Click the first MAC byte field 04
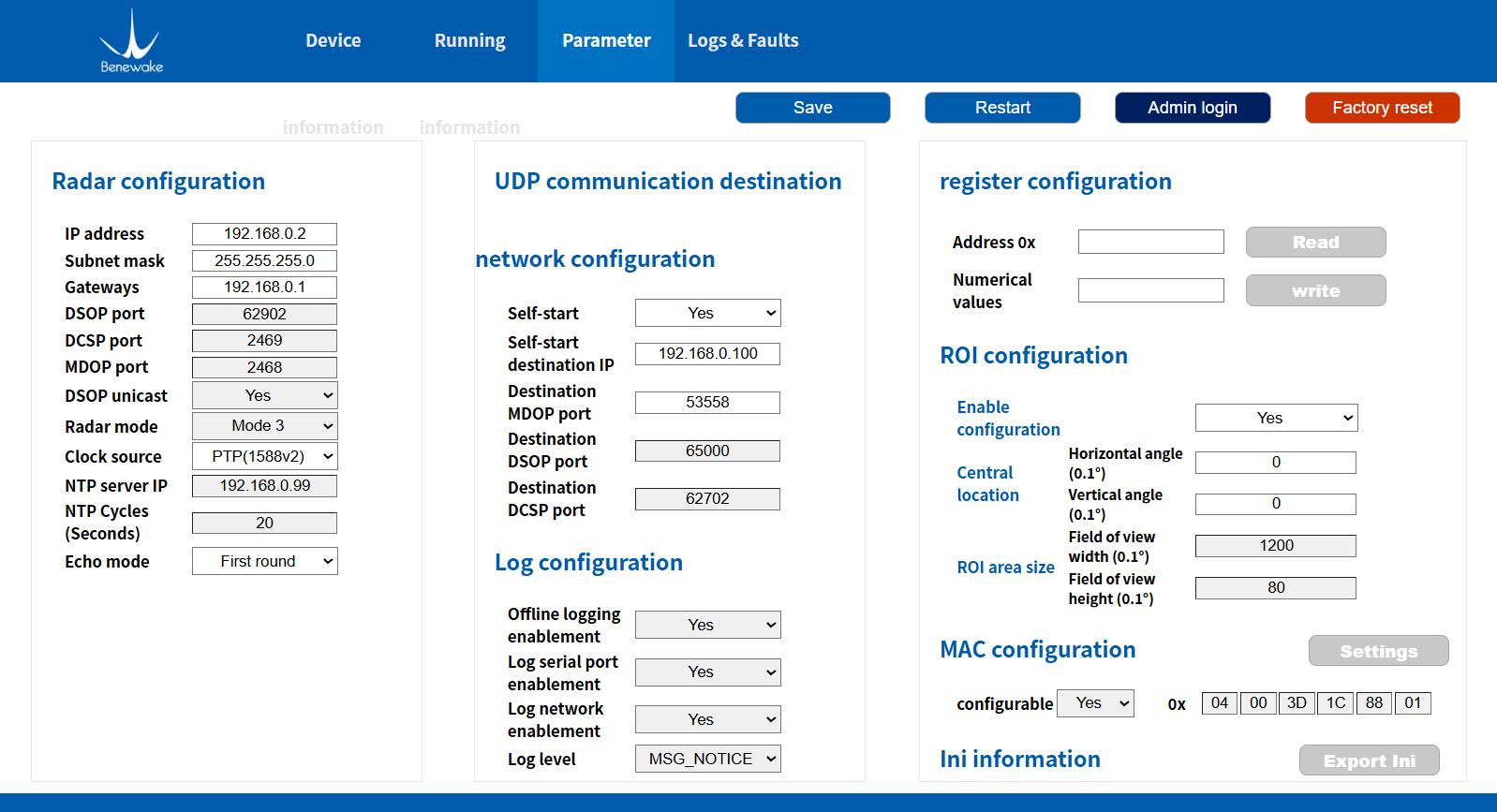Viewport: 1497px width, 812px height. [x=1220, y=703]
